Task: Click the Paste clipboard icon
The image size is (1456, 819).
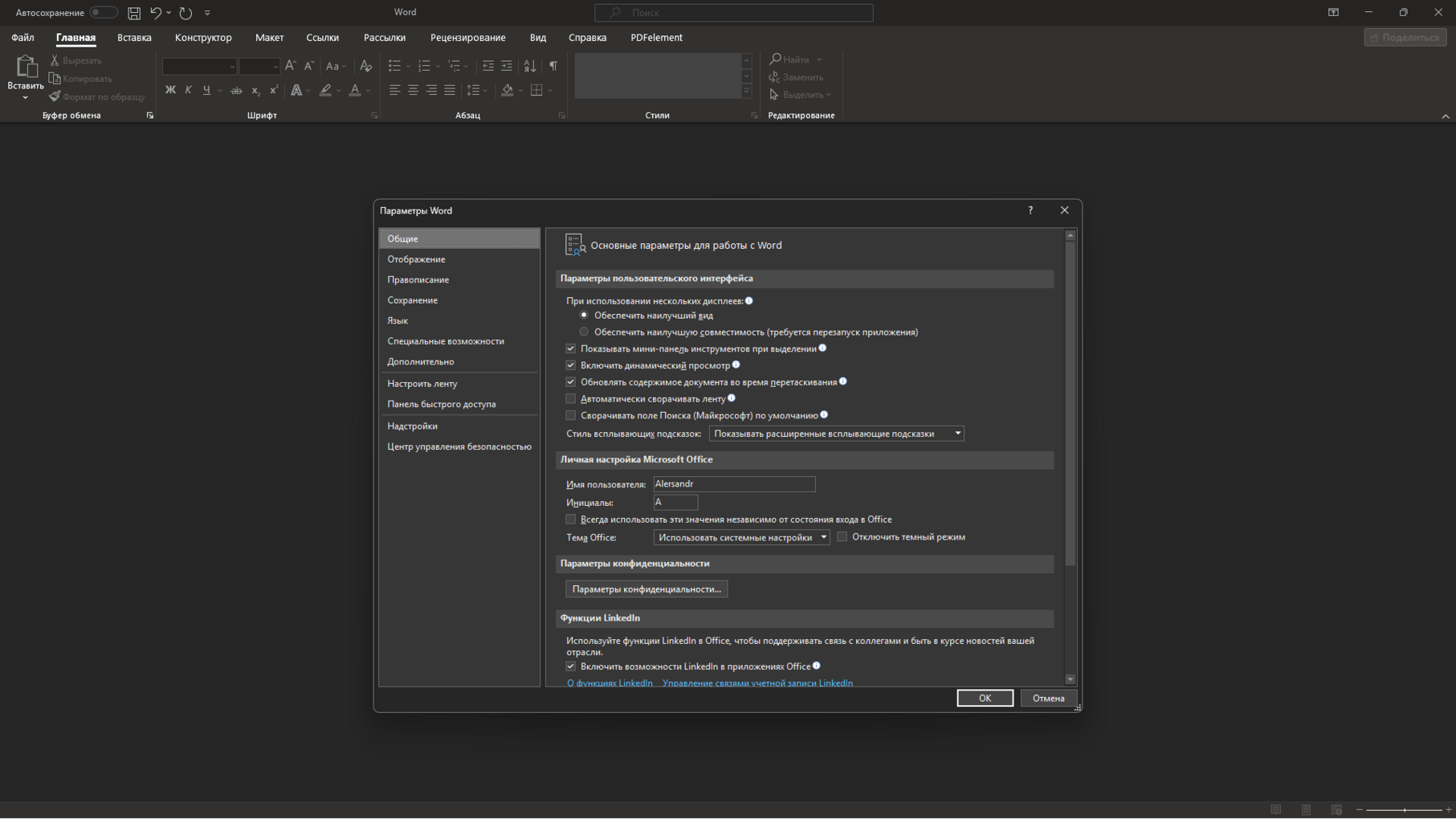Action: (x=26, y=67)
